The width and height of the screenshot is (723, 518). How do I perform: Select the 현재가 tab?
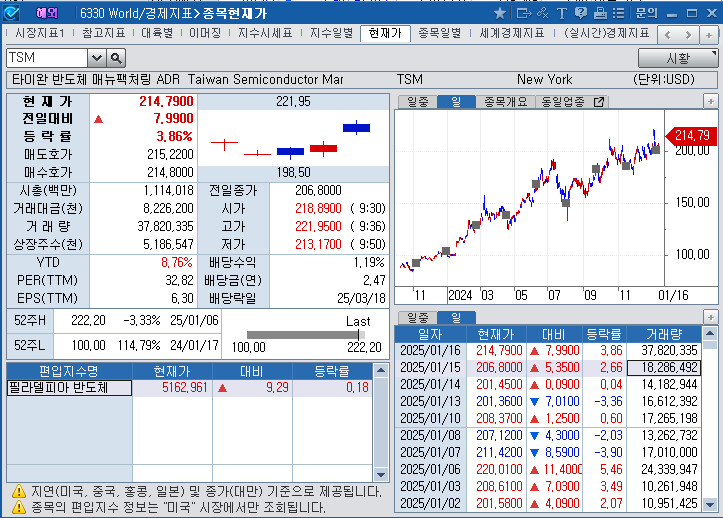385,34
